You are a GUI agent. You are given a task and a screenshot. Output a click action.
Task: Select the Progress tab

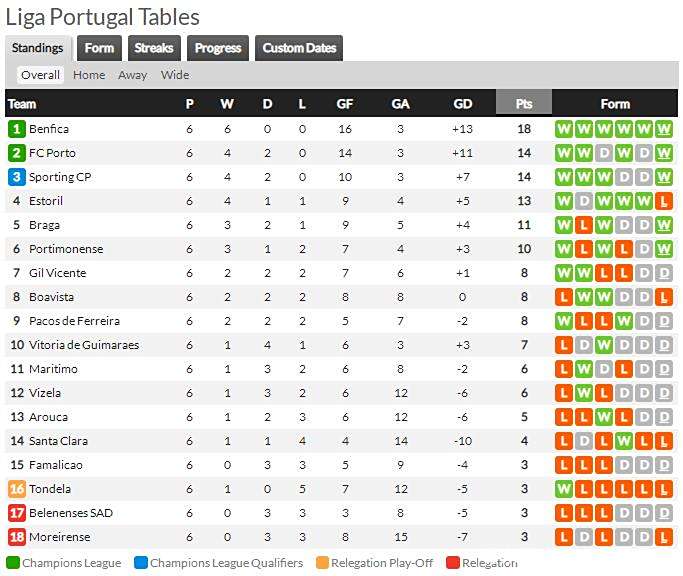coord(218,48)
